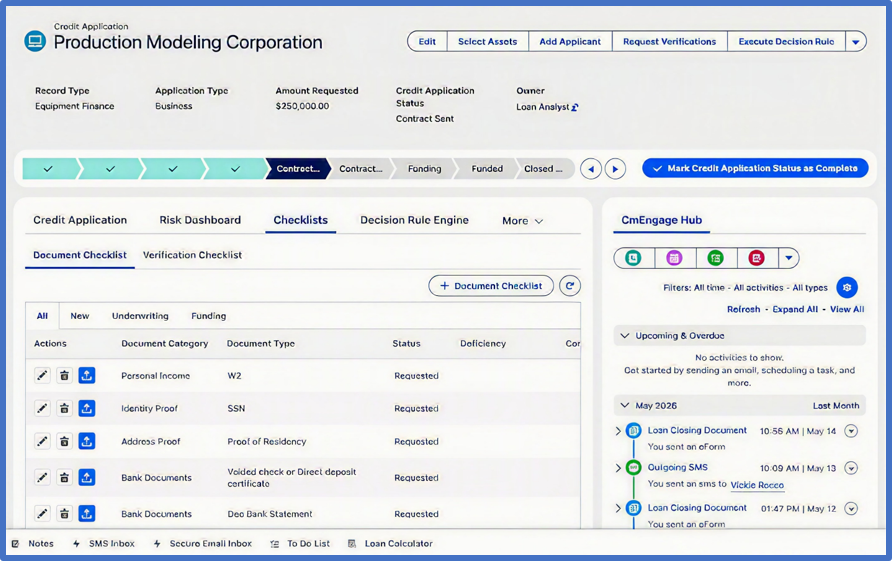The width and height of the screenshot is (892, 561).
Task: Select the Verification Checklist sub-tab
Action: [192, 255]
